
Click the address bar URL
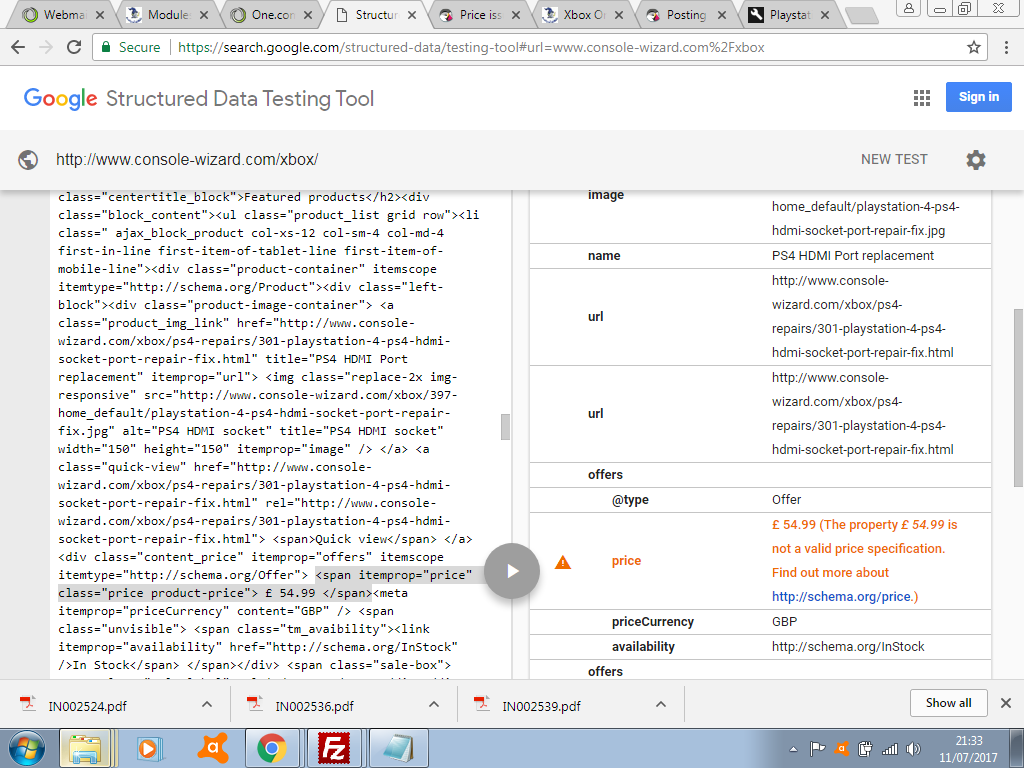click(x=471, y=47)
